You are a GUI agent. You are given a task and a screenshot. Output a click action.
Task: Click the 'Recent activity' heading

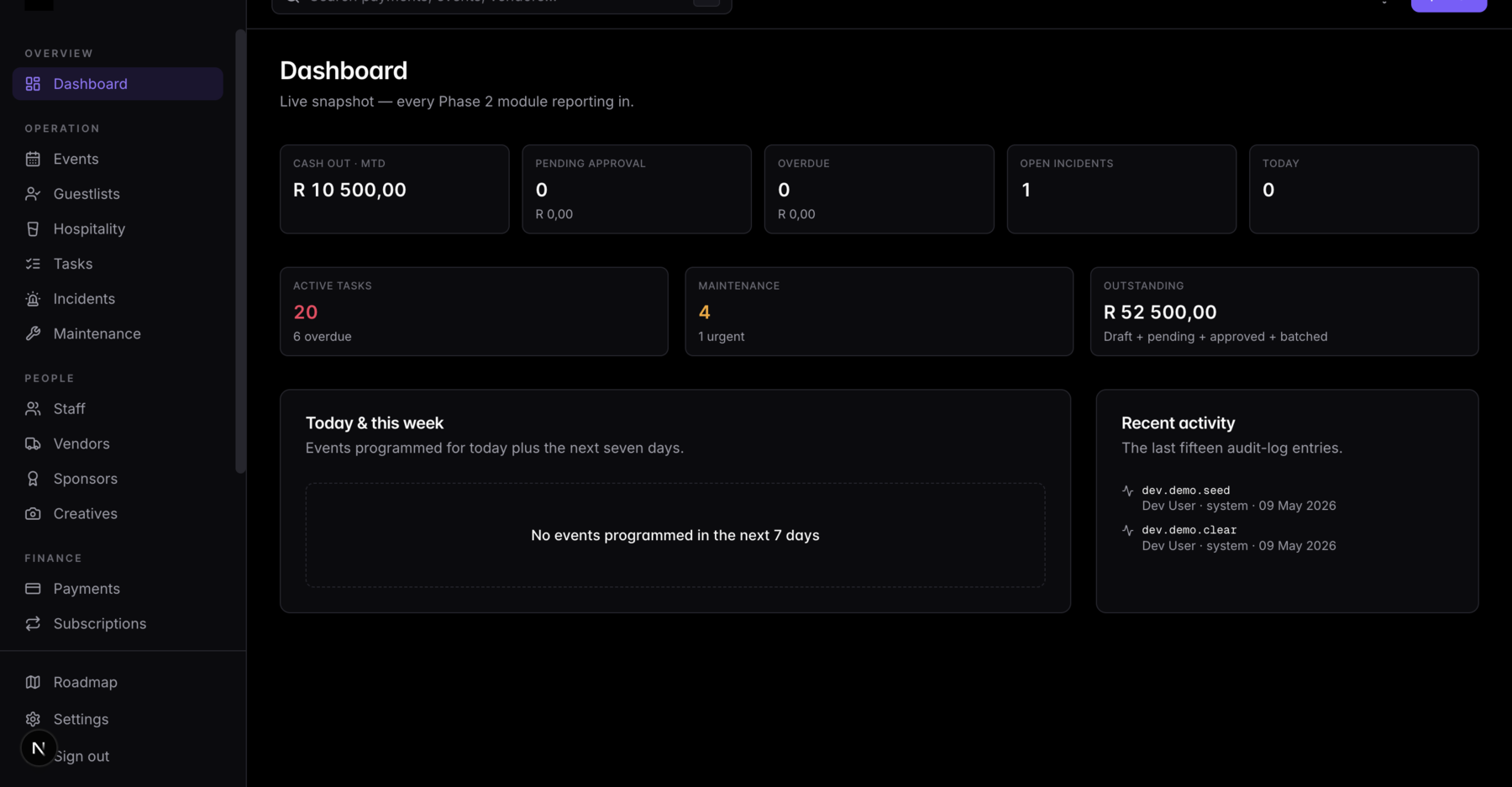coord(1178,423)
